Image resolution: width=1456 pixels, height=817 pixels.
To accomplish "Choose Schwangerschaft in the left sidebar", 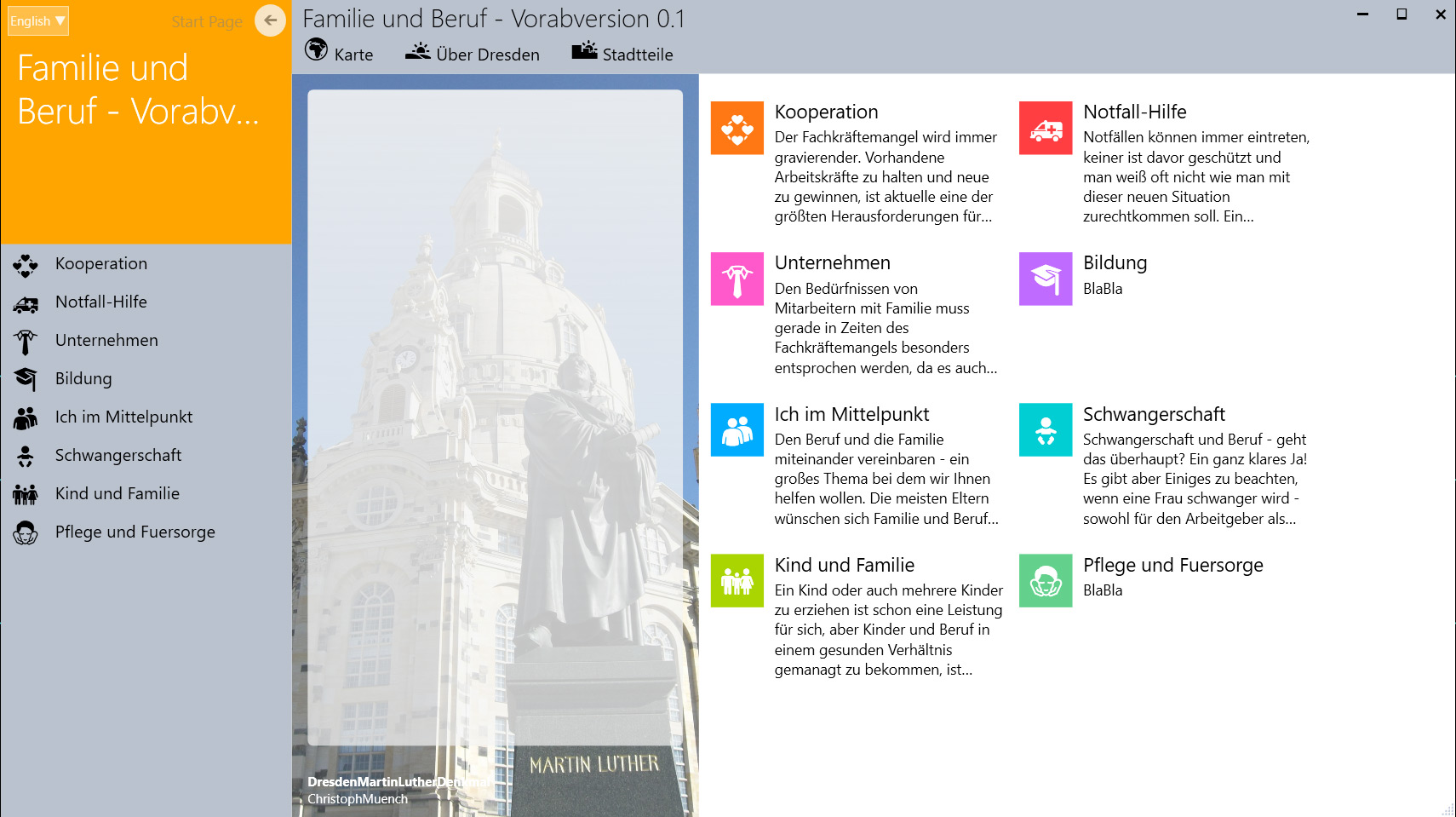I will (118, 456).
